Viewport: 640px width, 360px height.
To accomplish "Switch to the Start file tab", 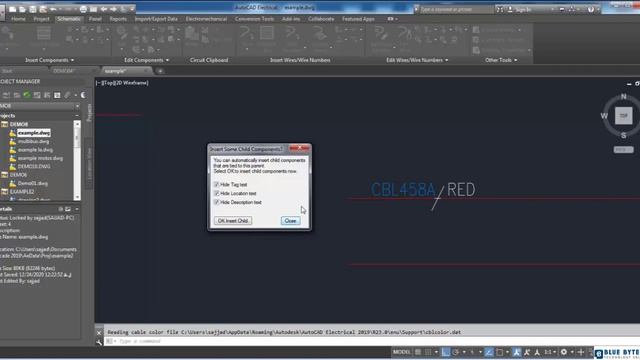I will (x=7, y=71).
